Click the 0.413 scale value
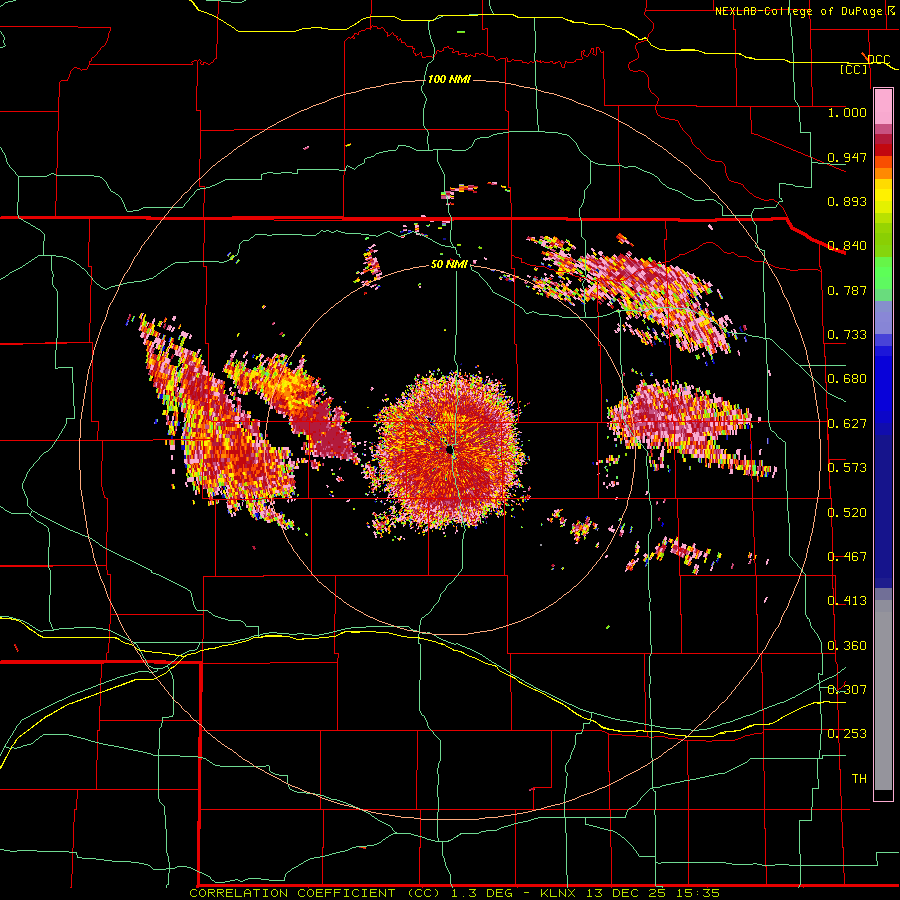Screen dimensions: 900x900 coord(847,601)
